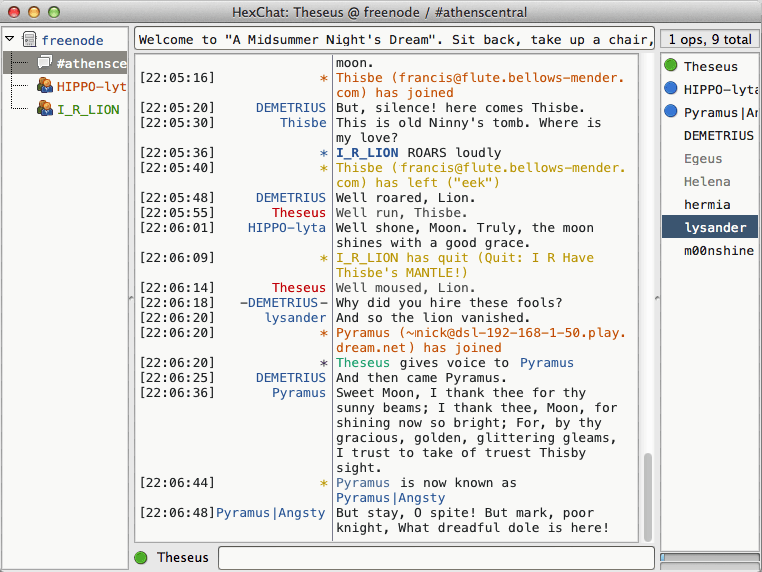This screenshot has width=762, height=572.
Task: Click the left pane collapse handle
Action: (x=131, y=297)
